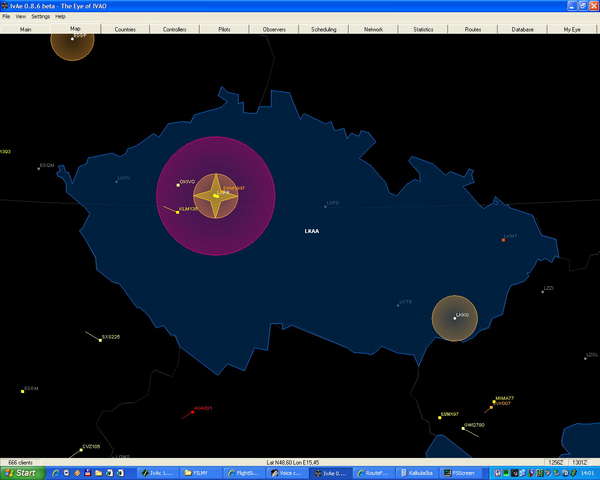
Task: Select the yellow aircraft dot left of GWI2790
Action: pyautogui.click(x=440, y=418)
